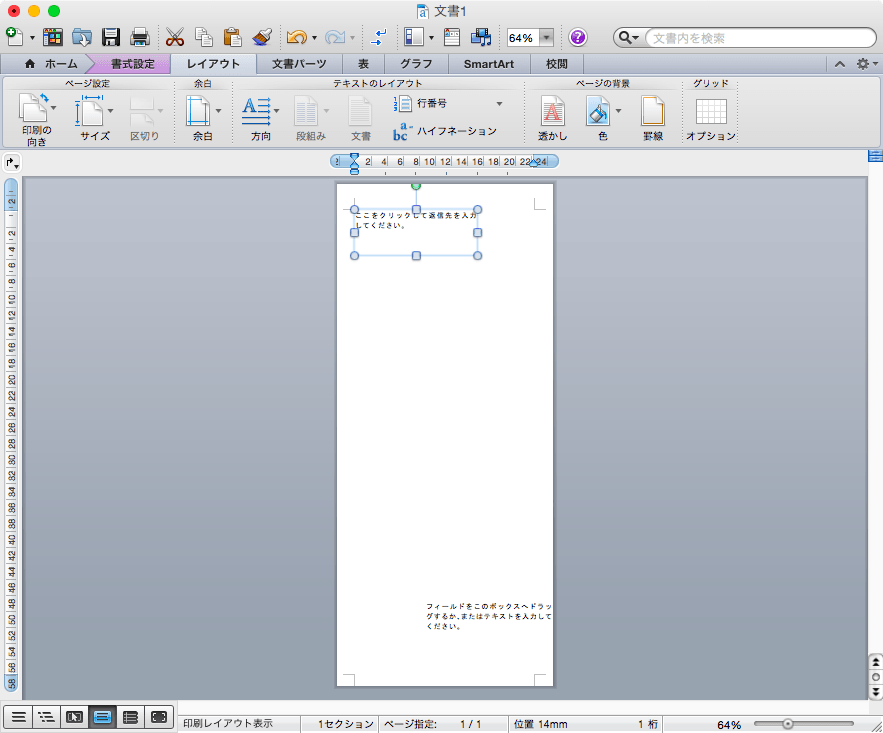The height and width of the screenshot is (733, 883).
Task: Expand the New document dropdown arrow
Action: [x=32, y=38]
